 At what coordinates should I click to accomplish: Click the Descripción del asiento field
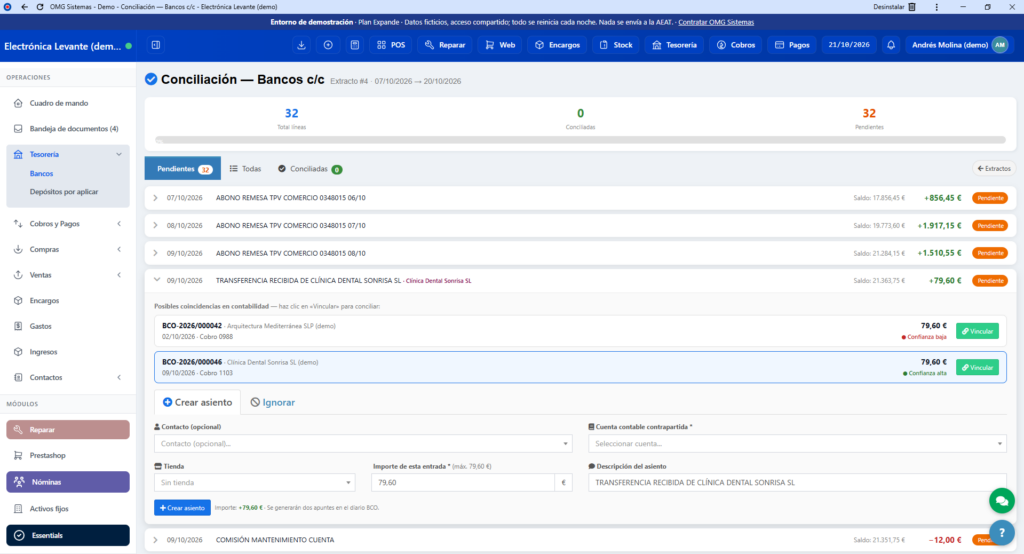click(797, 483)
